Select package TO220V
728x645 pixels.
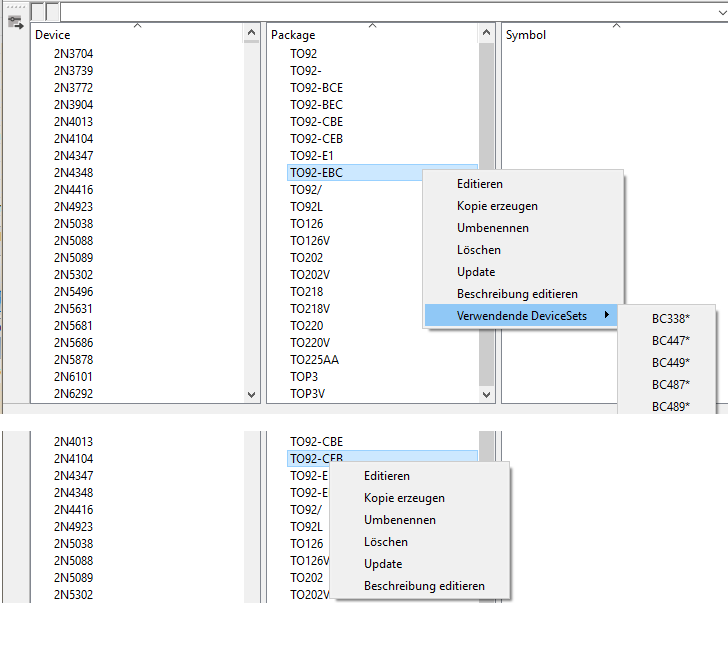click(310, 343)
